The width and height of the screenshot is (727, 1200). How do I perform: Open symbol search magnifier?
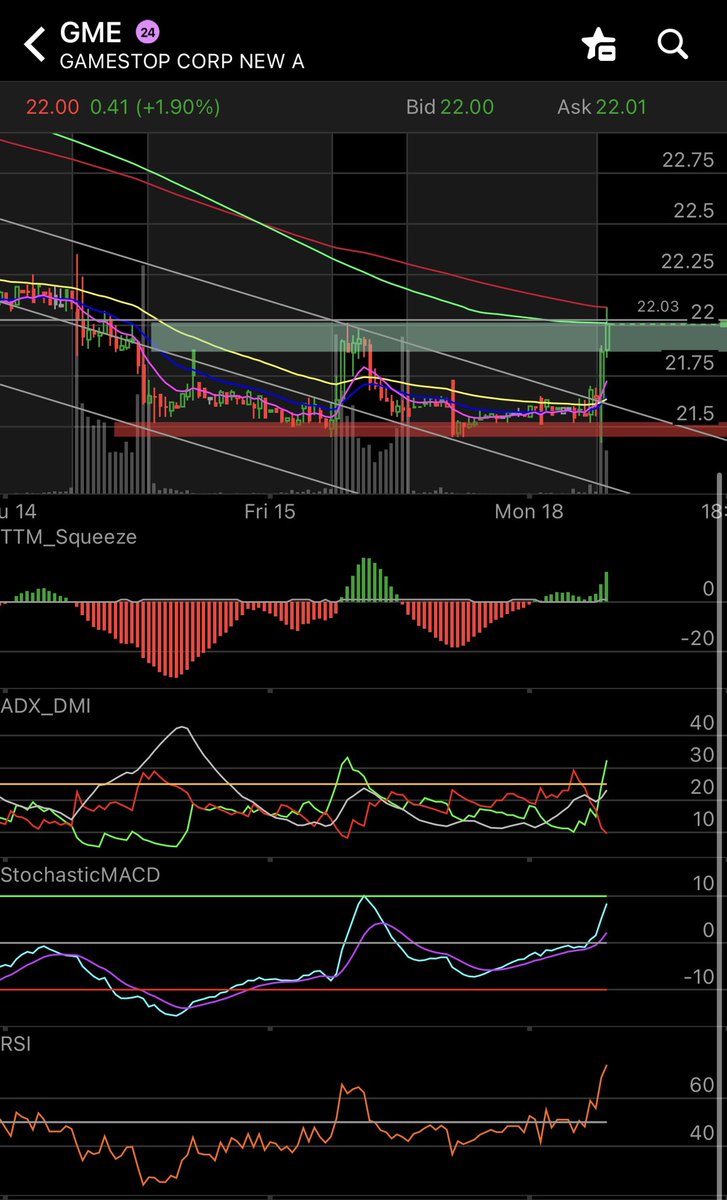[x=672, y=44]
